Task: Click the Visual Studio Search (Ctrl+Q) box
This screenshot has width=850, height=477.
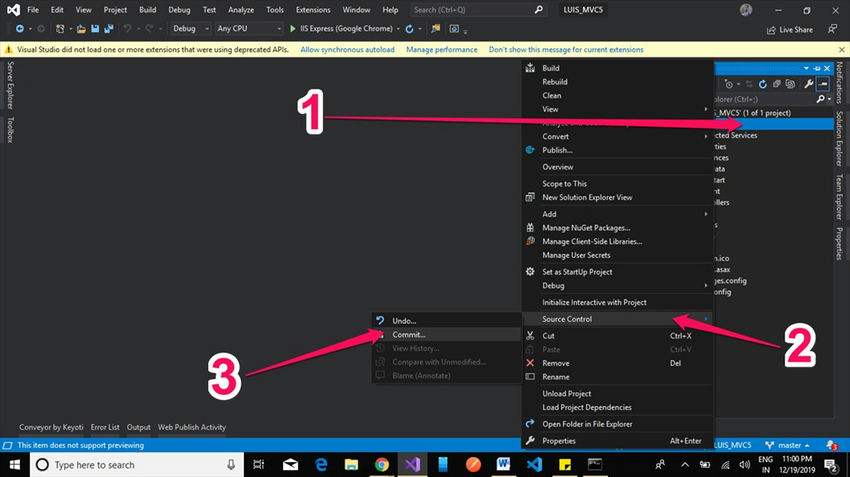Action: [x=477, y=10]
